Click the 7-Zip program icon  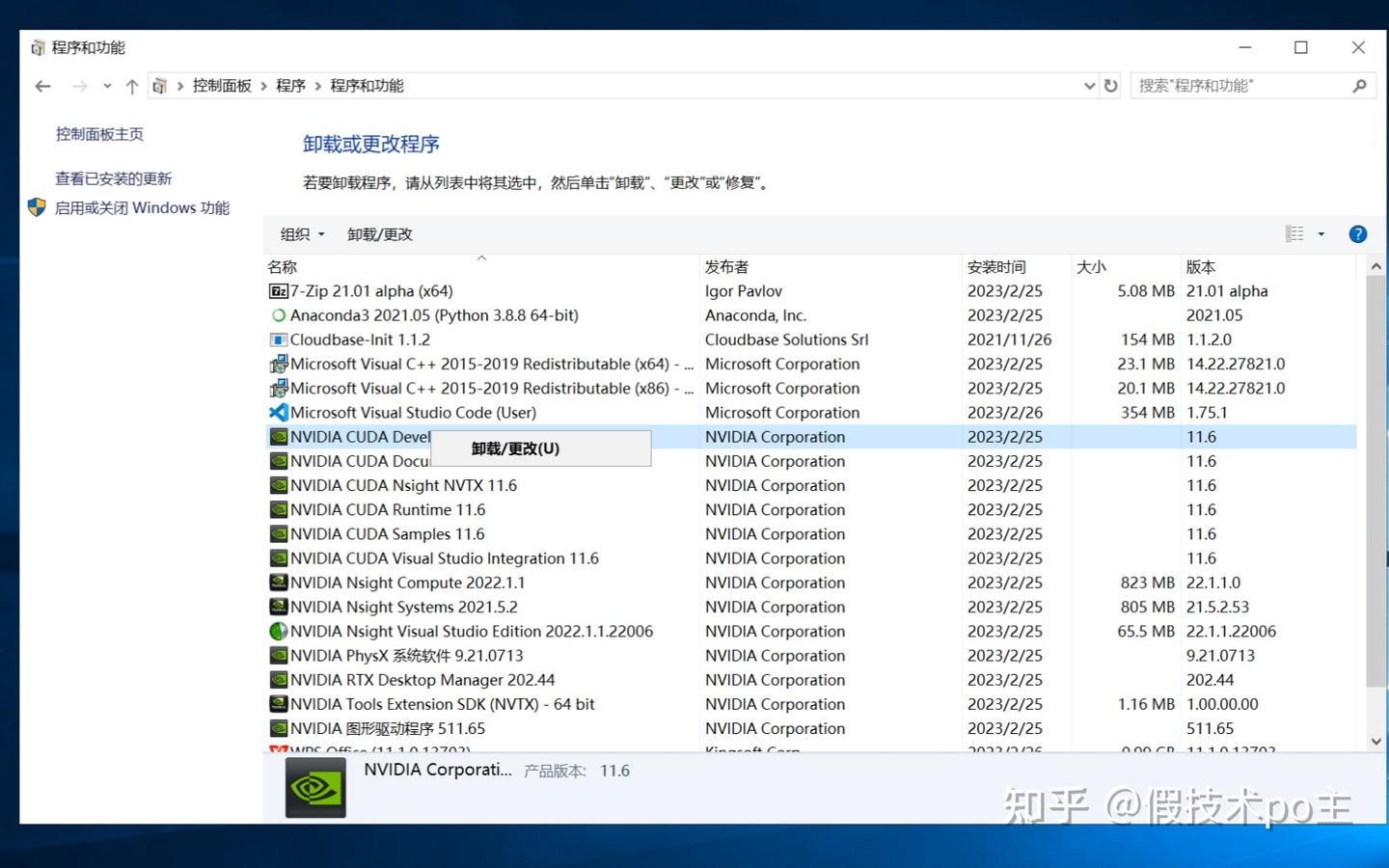click(x=279, y=291)
